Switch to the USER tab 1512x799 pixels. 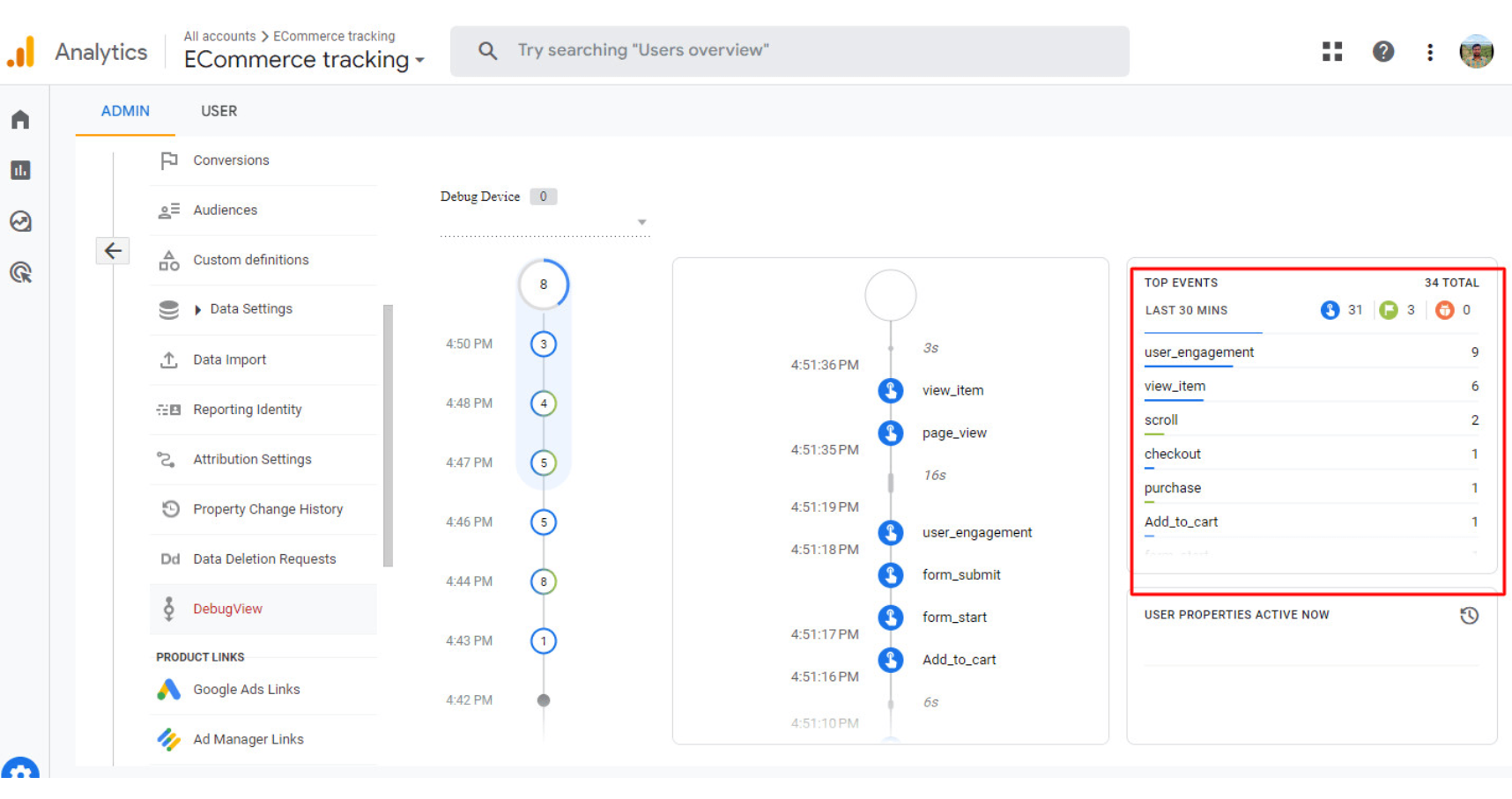pos(219,111)
